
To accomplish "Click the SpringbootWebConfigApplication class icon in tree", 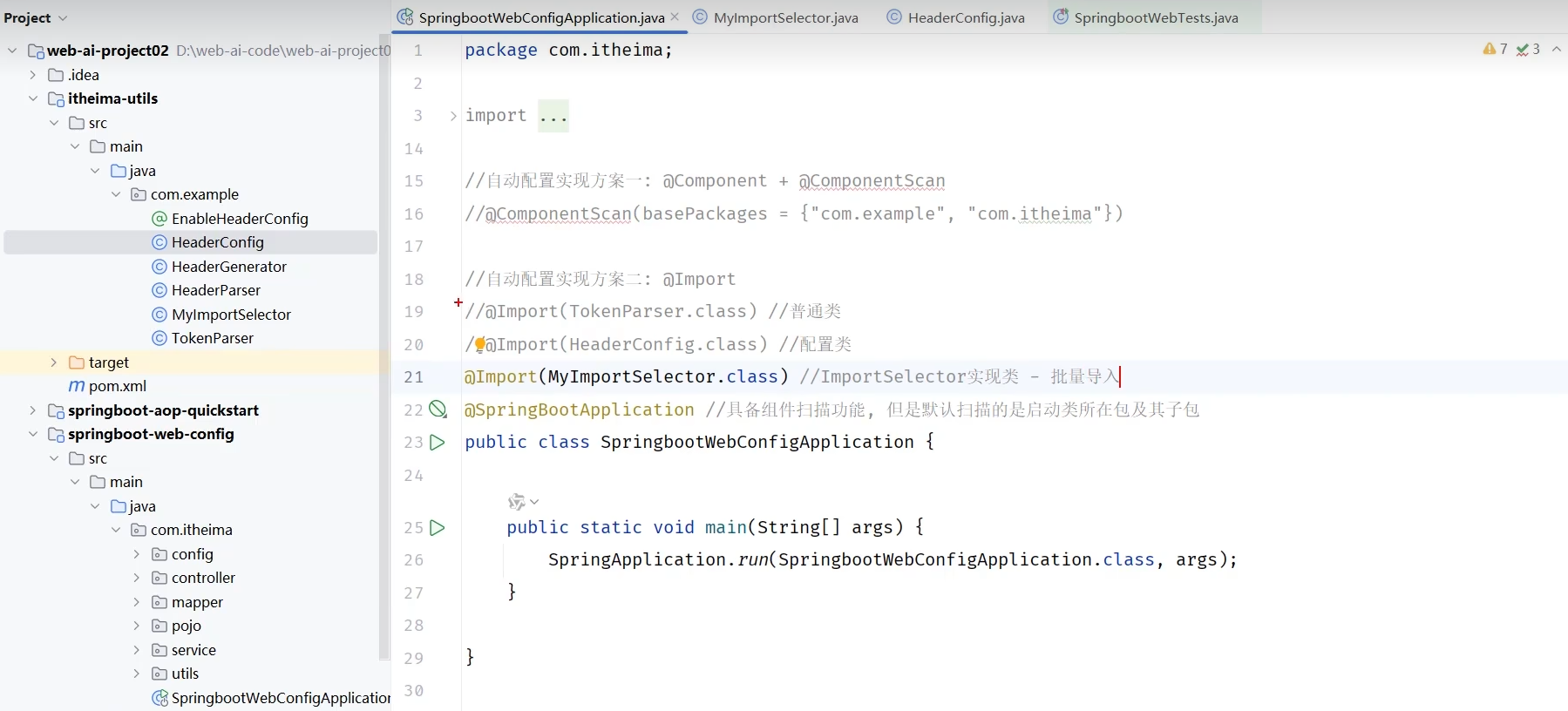I will (160, 698).
